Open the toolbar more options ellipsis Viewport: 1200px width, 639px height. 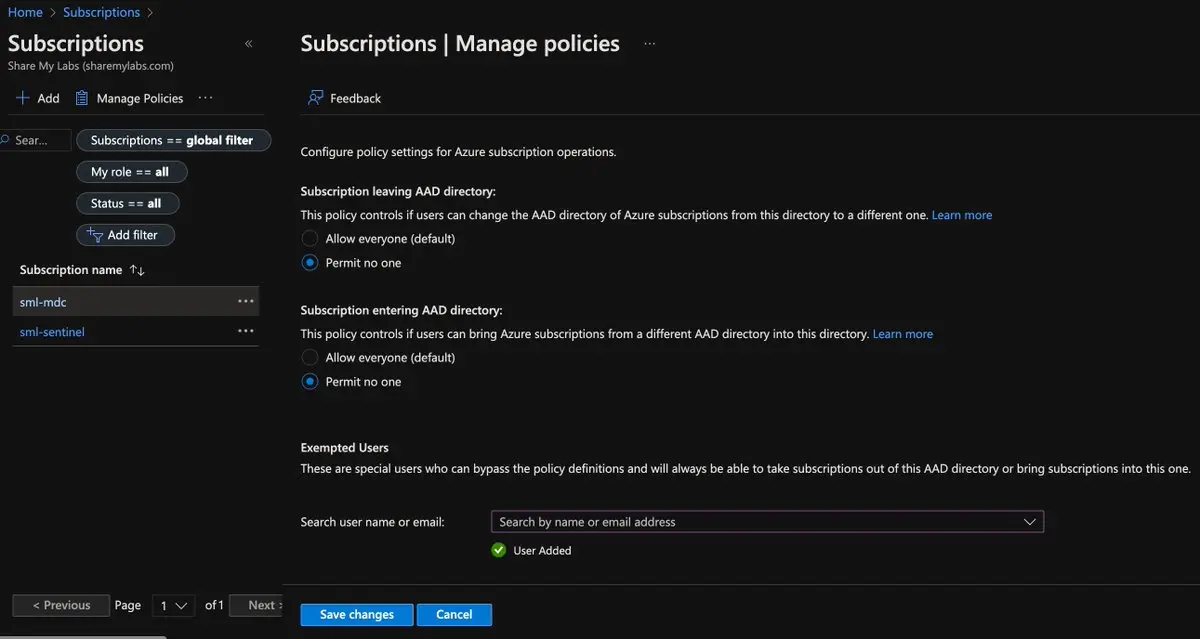pos(205,98)
